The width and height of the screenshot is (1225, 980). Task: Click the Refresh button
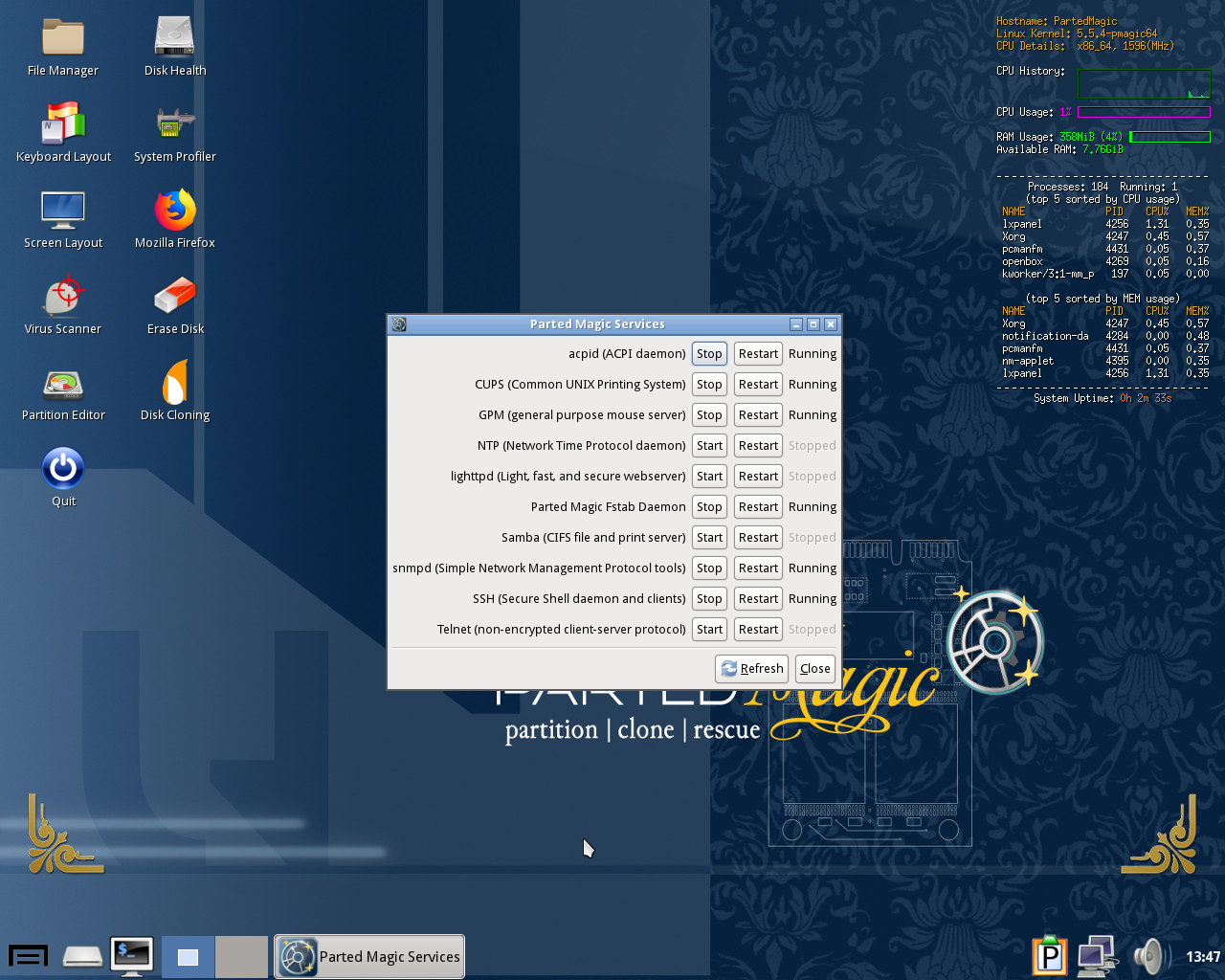point(752,669)
